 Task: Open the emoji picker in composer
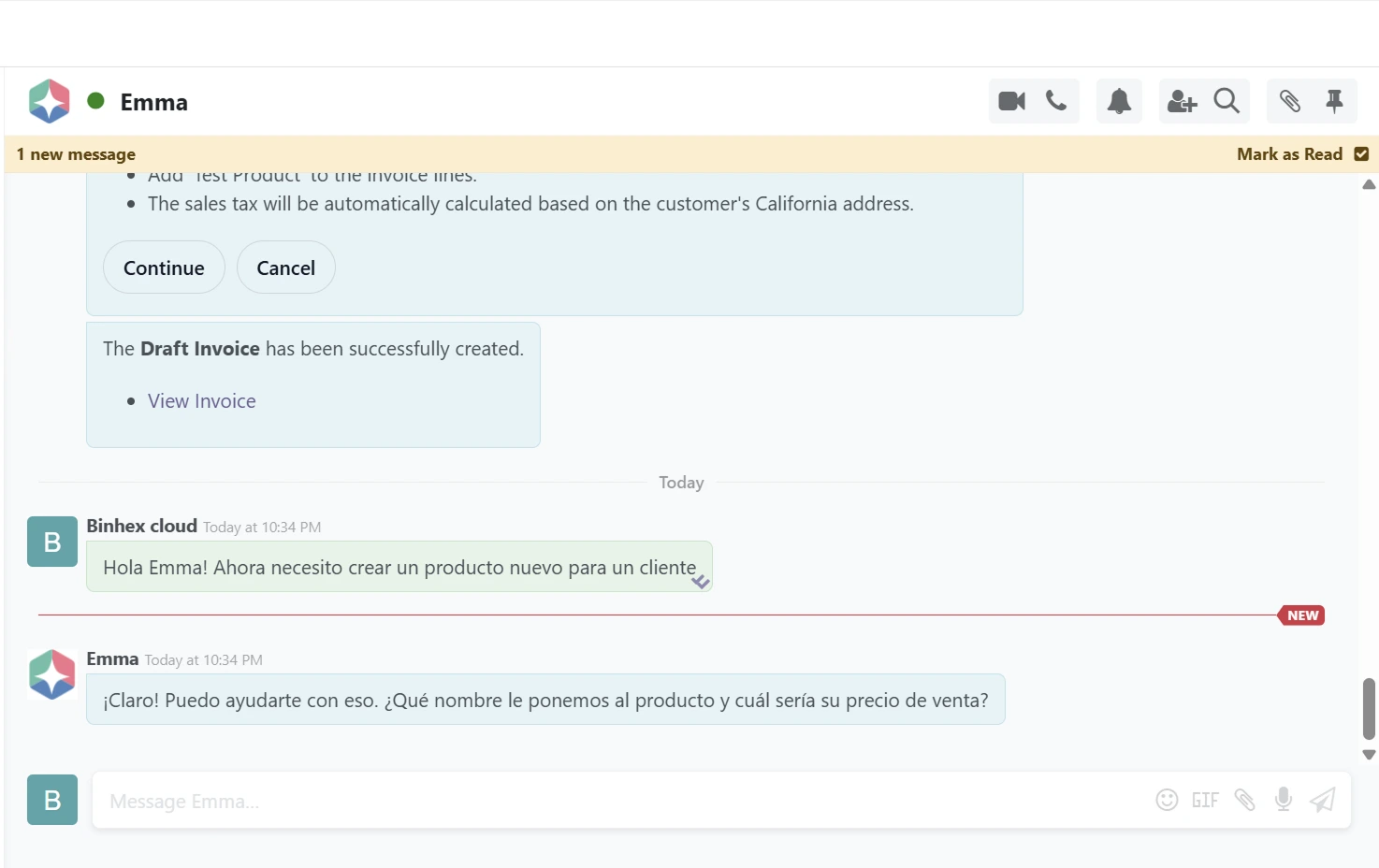pyautogui.click(x=1167, y=800)
